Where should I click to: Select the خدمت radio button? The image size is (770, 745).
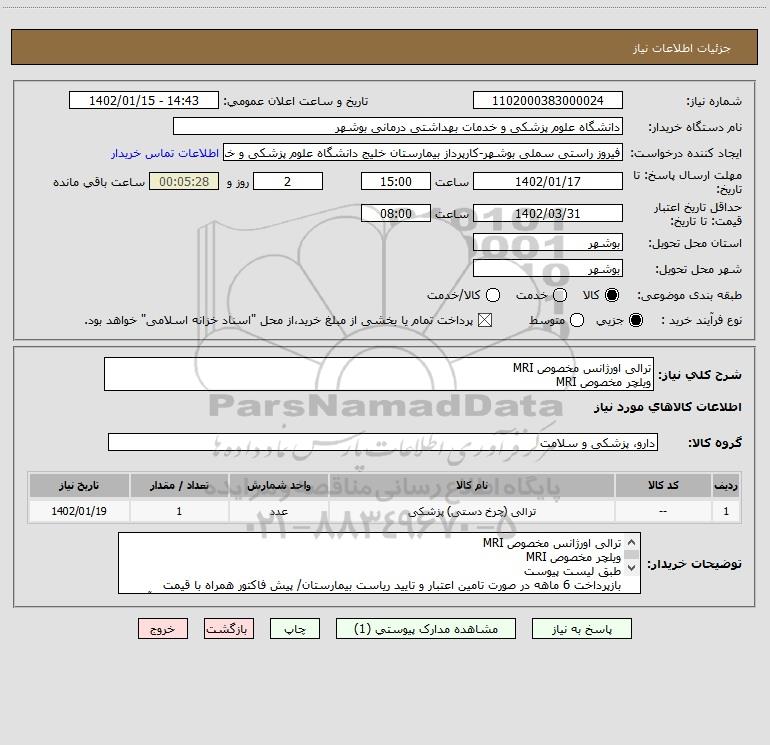(560, 295)
